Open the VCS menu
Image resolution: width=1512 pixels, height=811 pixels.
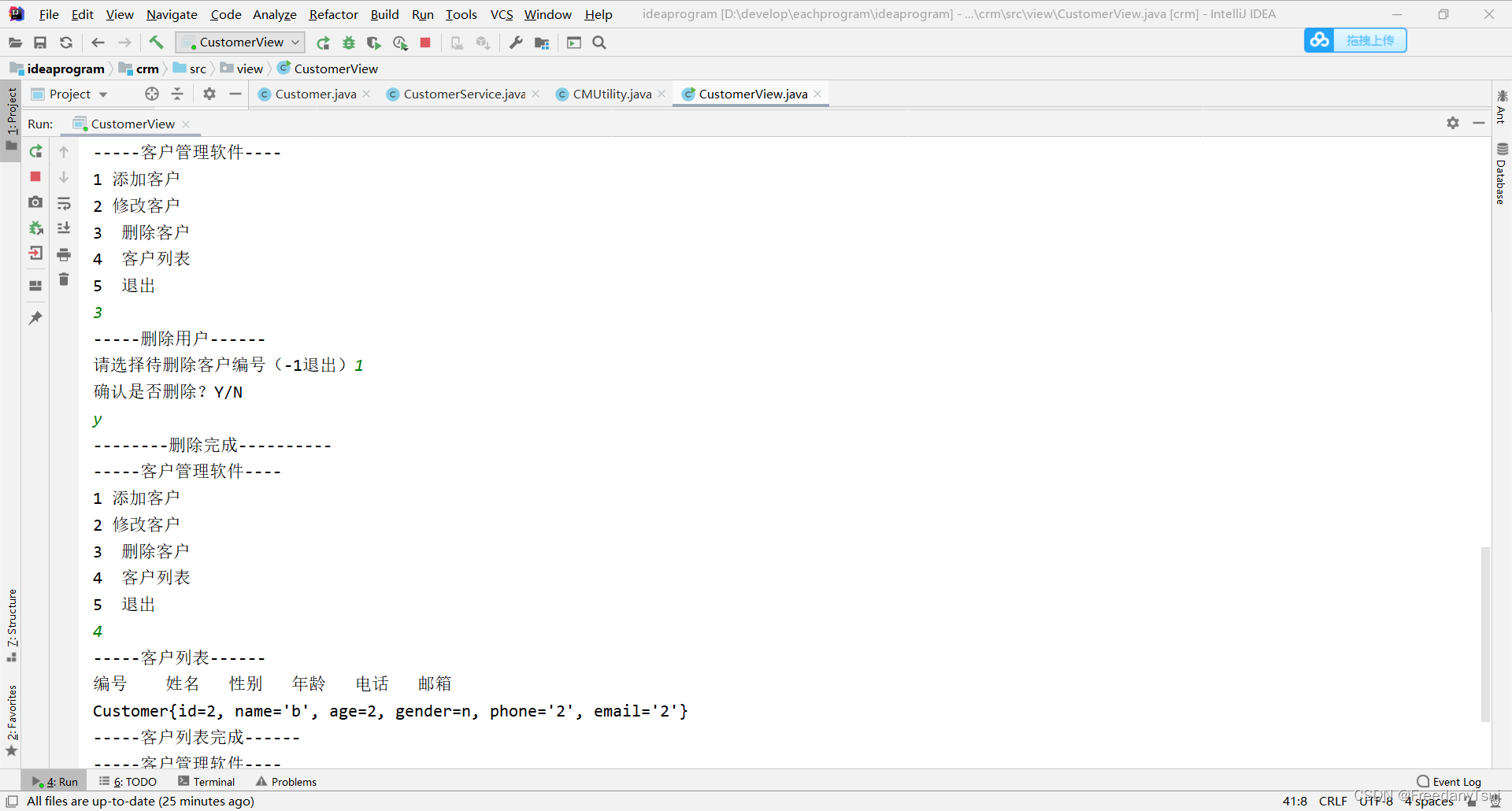pos(502,14)
